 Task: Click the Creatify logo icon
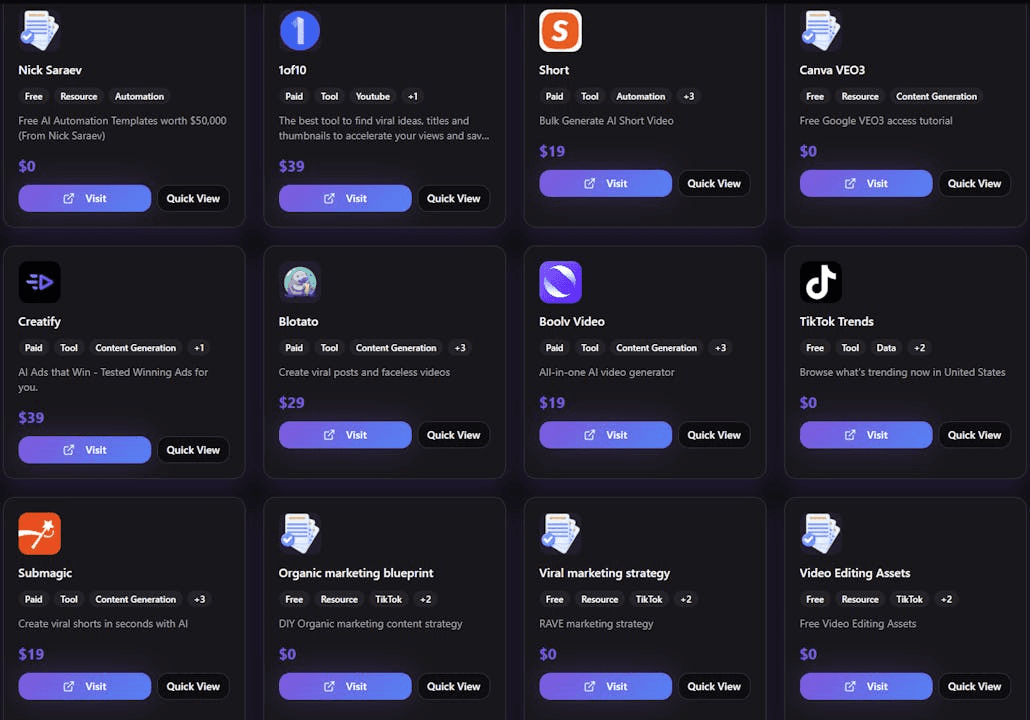pos(40,283)
